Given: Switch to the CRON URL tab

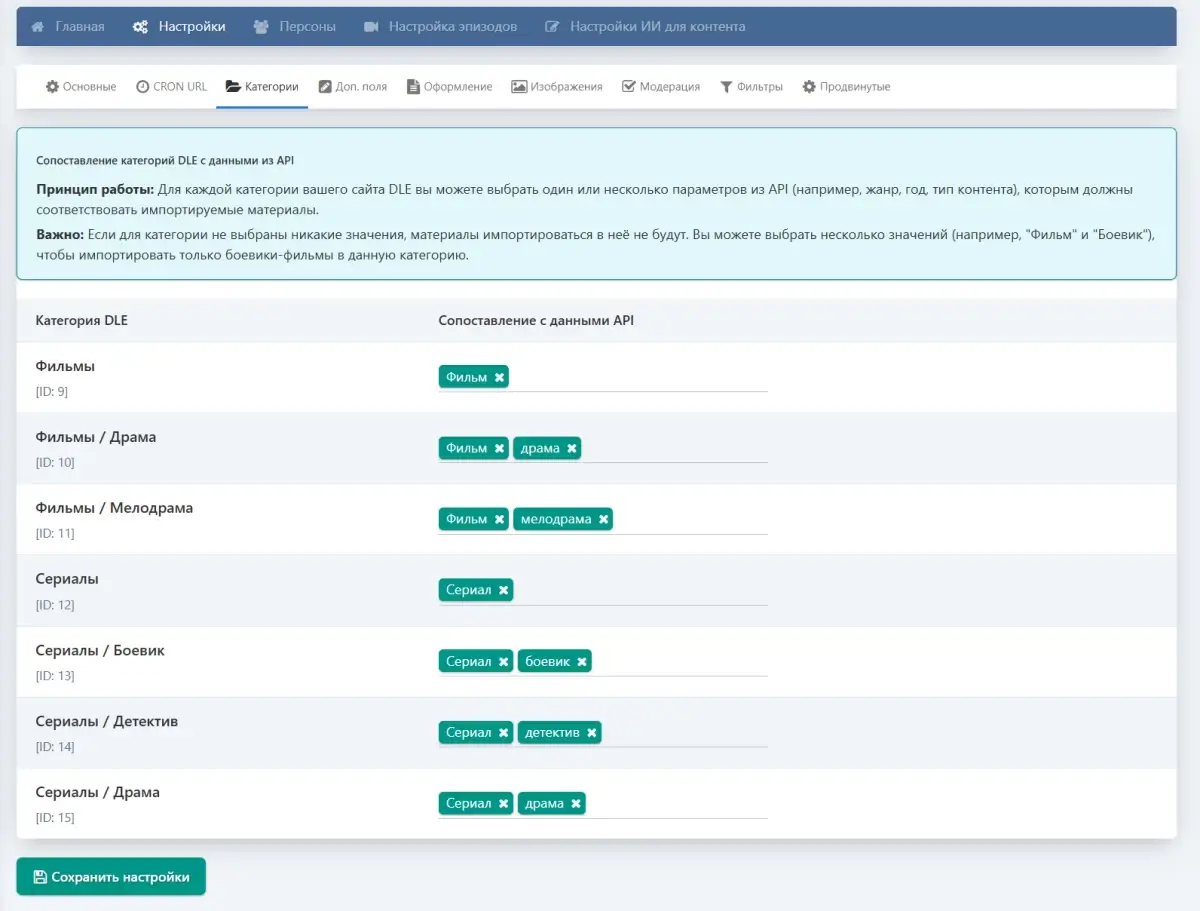Looking at the screenshot, I should coord(171,87).
